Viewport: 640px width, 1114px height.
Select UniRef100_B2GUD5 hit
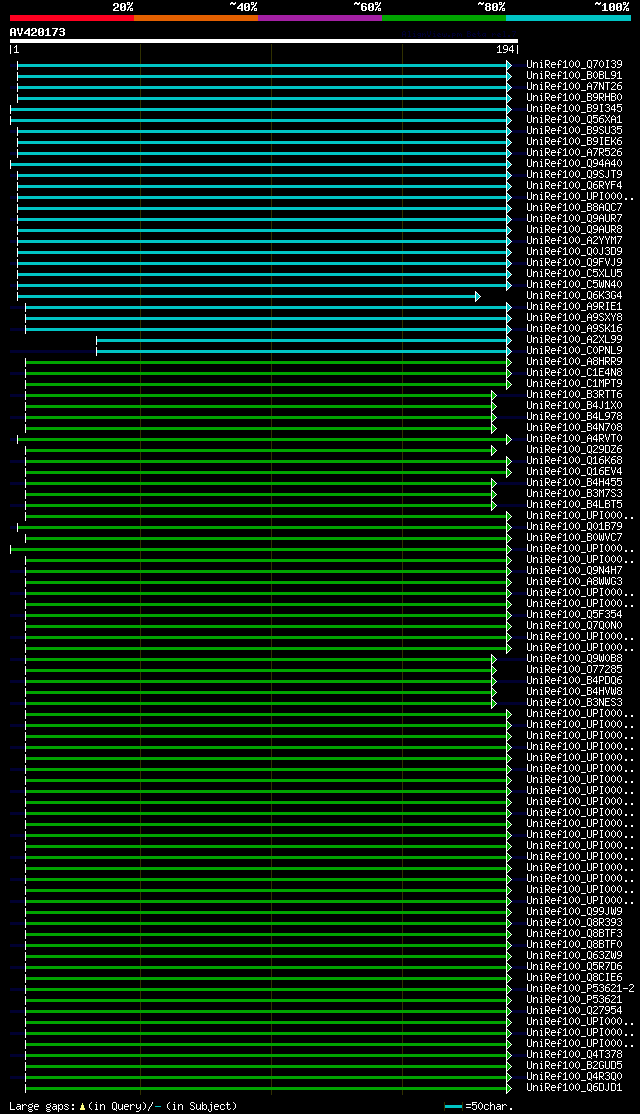[x=574, y=1066]
